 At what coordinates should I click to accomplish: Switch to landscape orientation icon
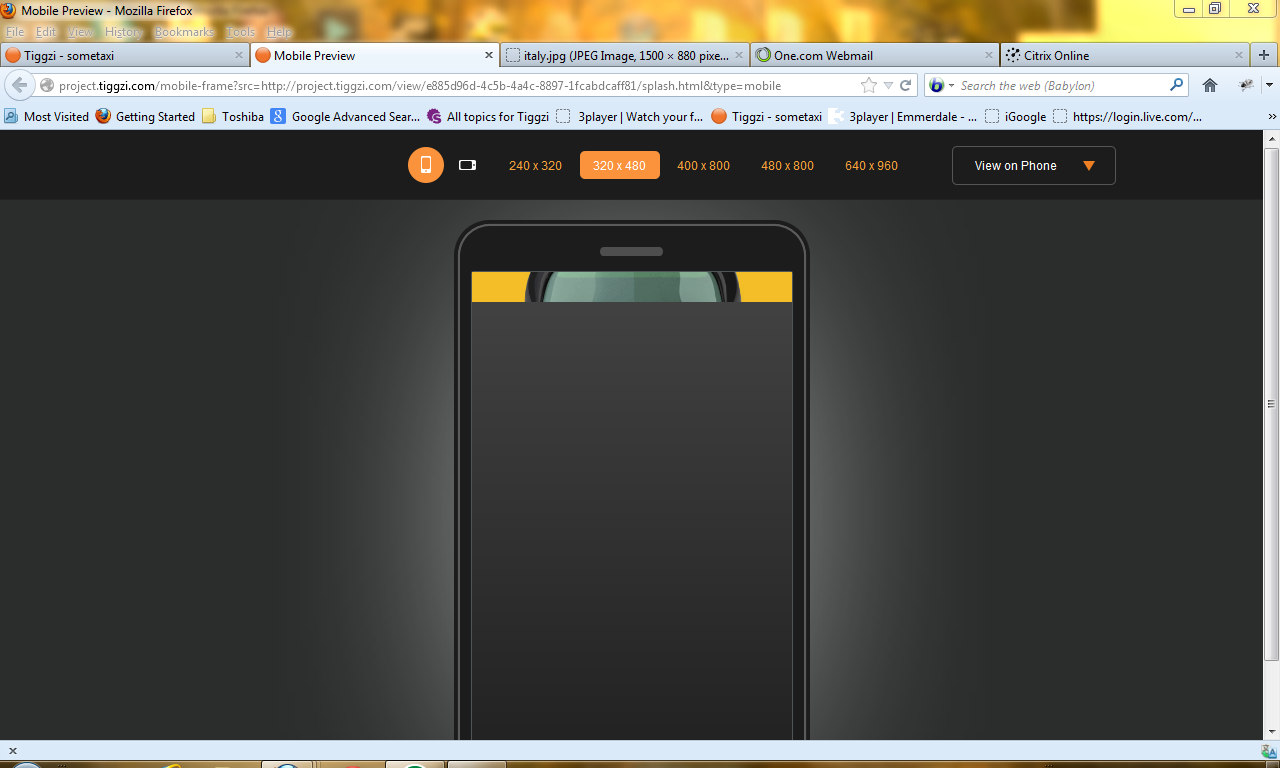point(467,165)
